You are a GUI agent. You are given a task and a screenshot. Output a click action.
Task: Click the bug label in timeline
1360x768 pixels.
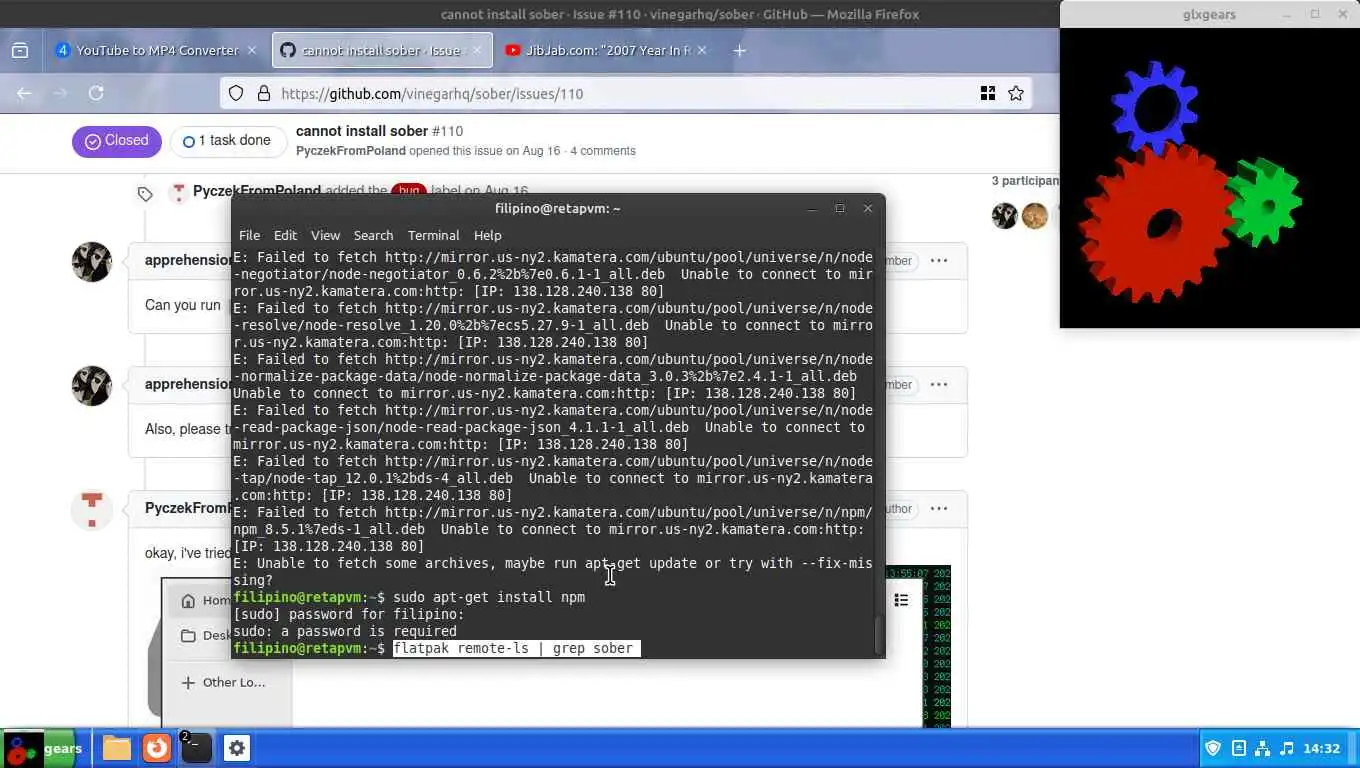[408, 190]
